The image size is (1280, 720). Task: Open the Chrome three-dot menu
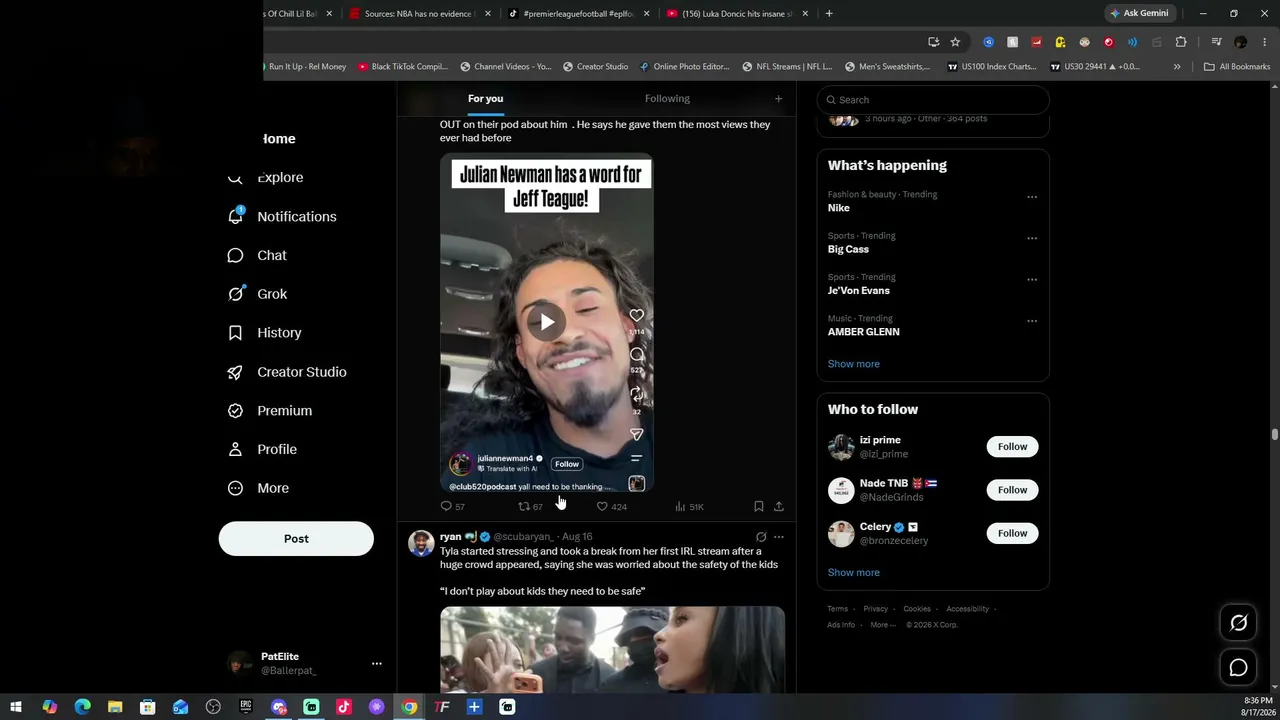[x=1263, y=42]
